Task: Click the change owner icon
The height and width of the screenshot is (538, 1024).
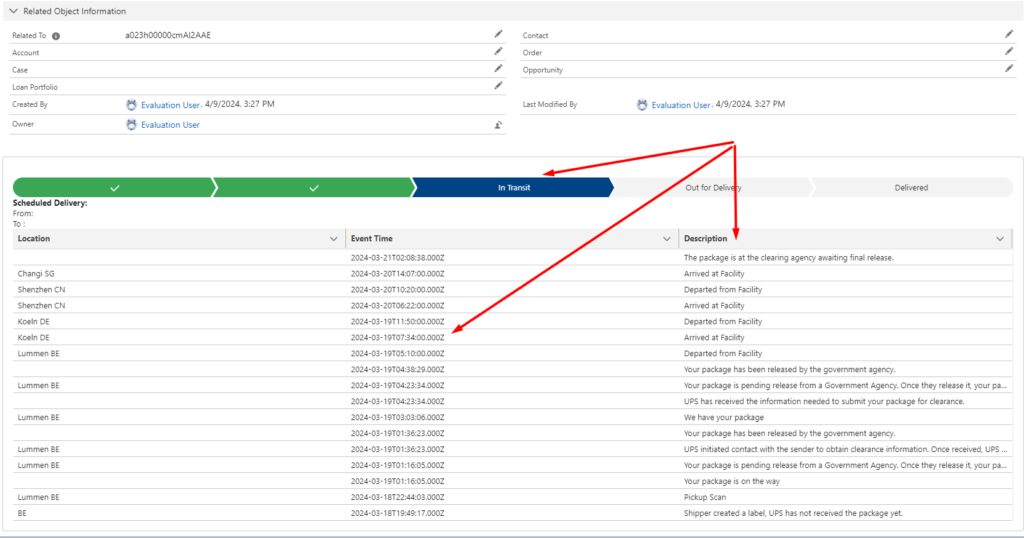Action: tap(498, 125)
